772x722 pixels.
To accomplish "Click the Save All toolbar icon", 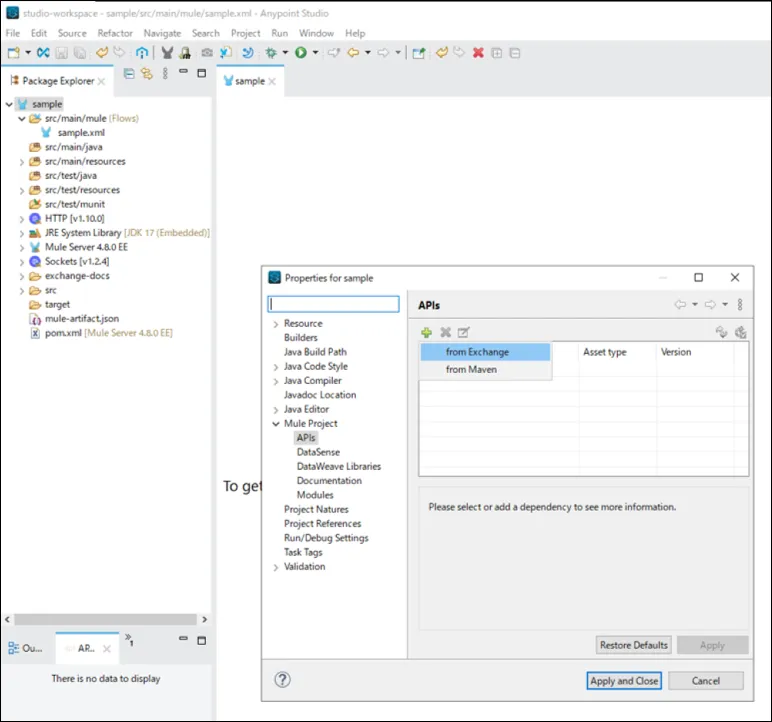I will pos(80,53).
